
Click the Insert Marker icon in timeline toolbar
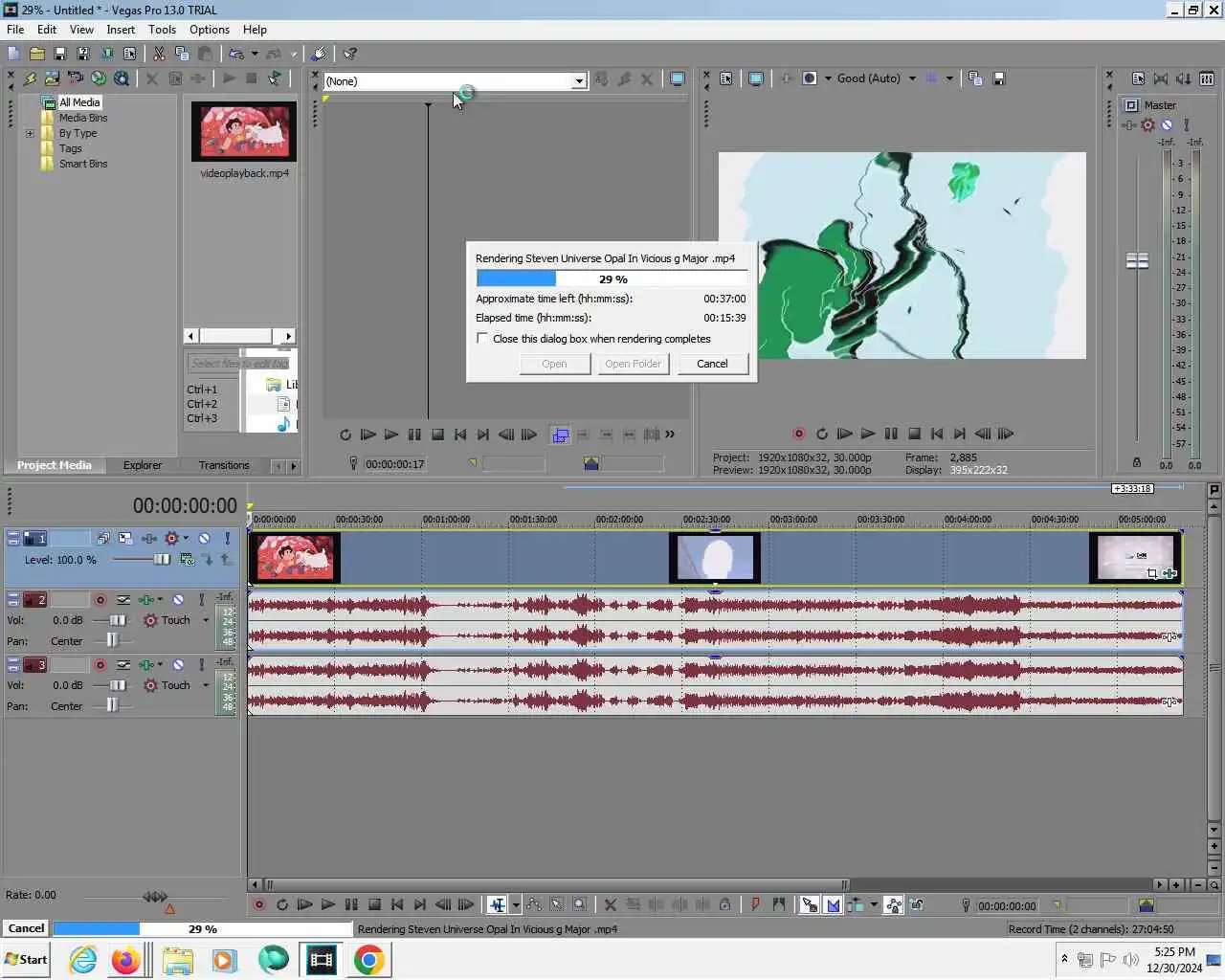click(755, 904)
